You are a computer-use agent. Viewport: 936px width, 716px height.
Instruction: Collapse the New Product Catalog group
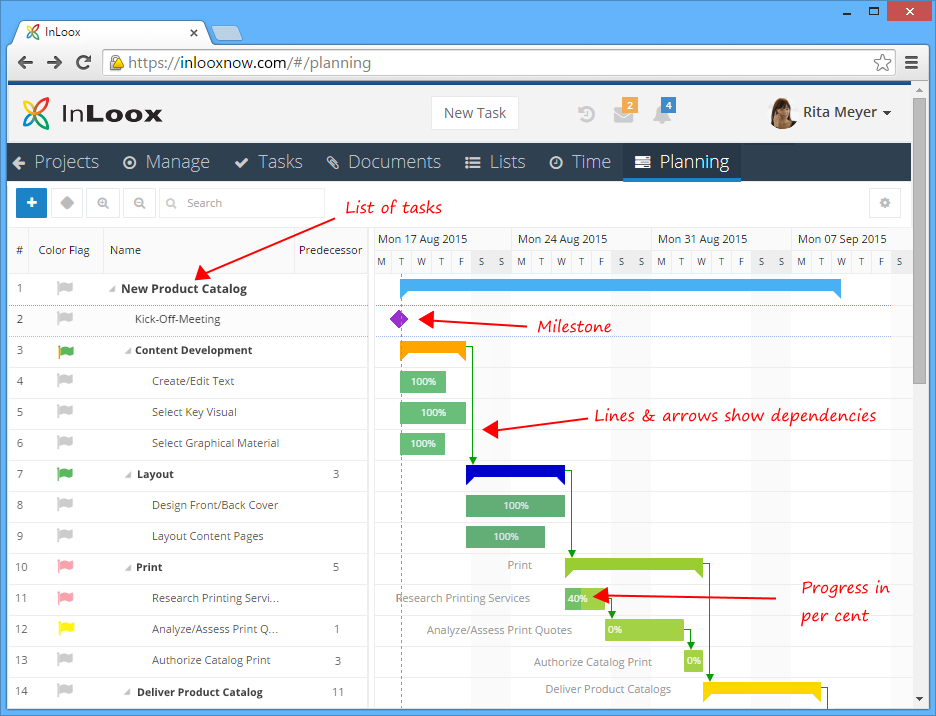click(x=112, y=289)
